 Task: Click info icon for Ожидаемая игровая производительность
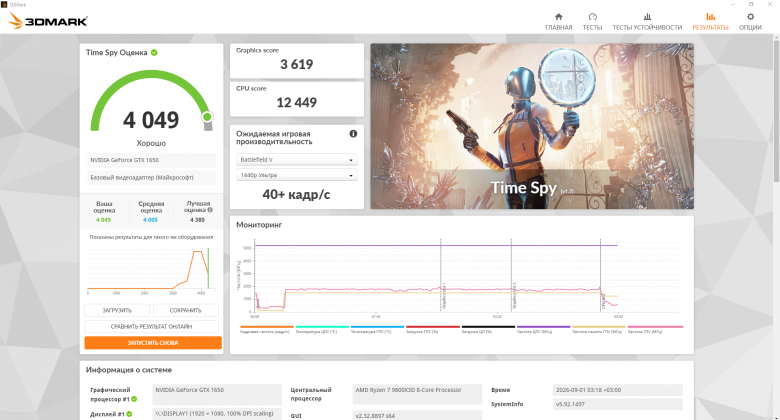tap(353, 133)
